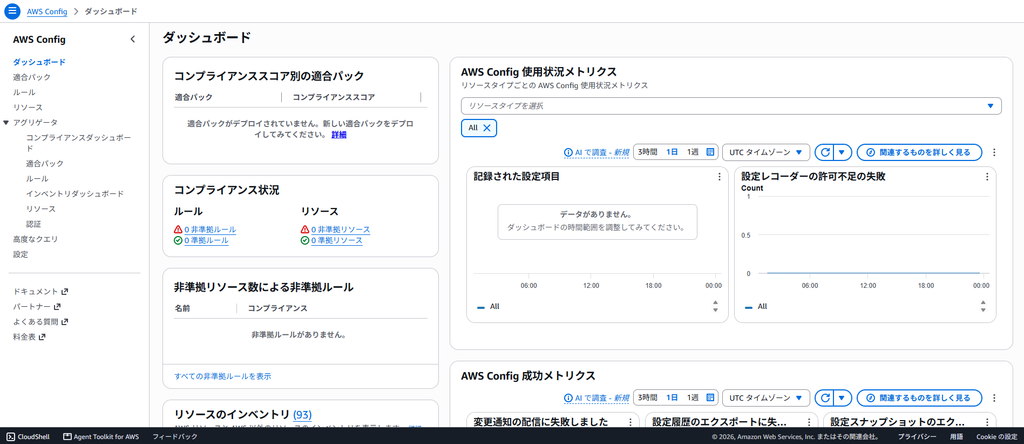Click AWS Config breadcrumb link

tap(47, 12)
